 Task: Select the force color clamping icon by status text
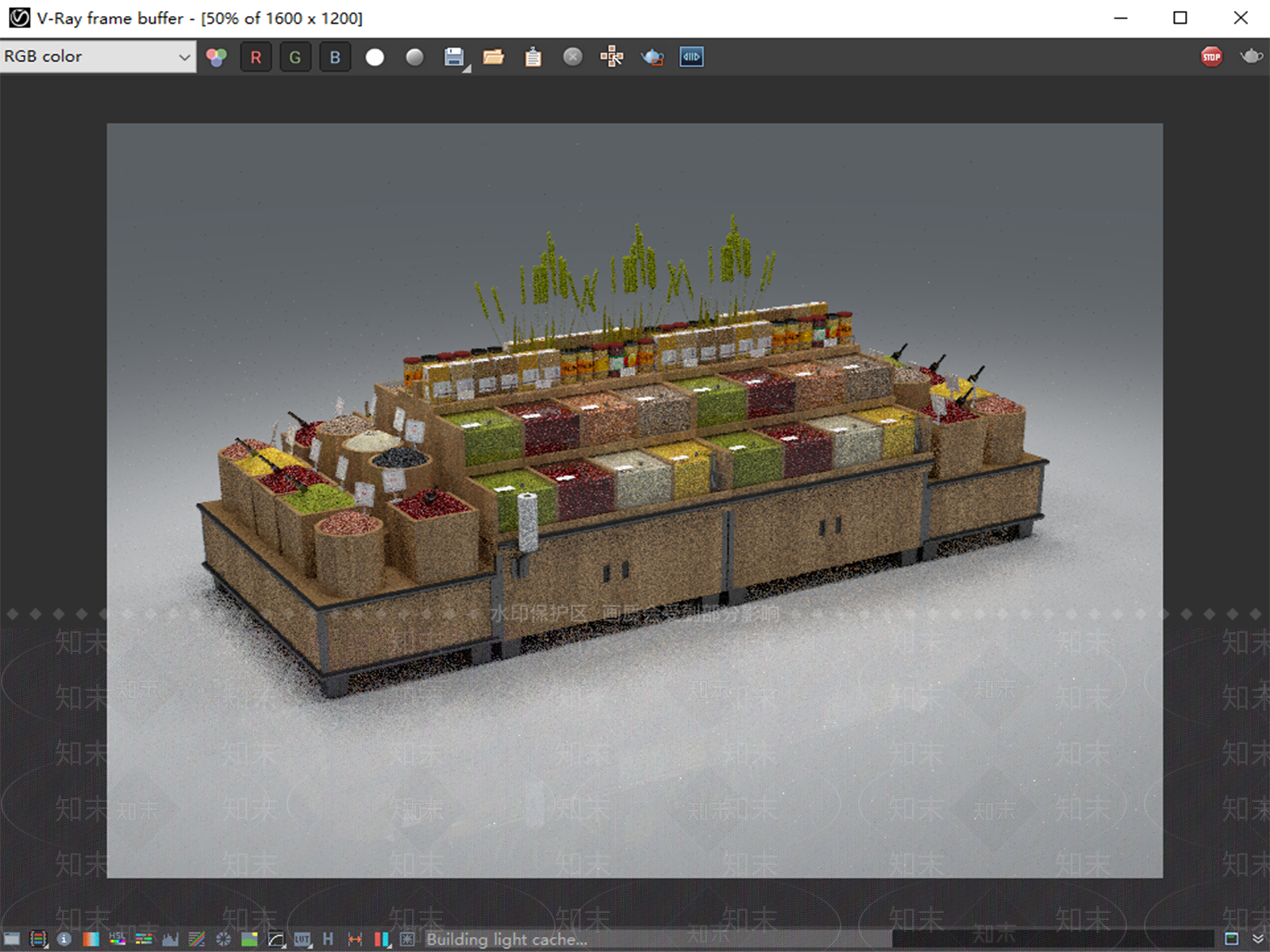(x=407, y=939)
